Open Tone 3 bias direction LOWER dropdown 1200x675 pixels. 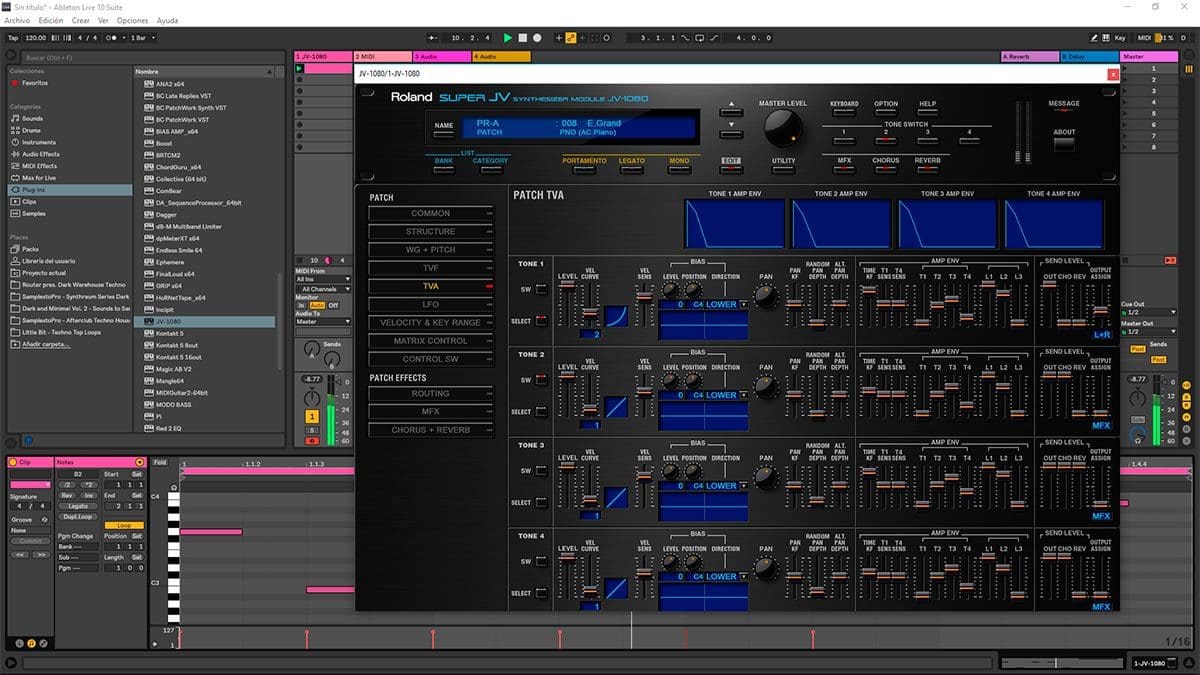[x=727, y=486]
